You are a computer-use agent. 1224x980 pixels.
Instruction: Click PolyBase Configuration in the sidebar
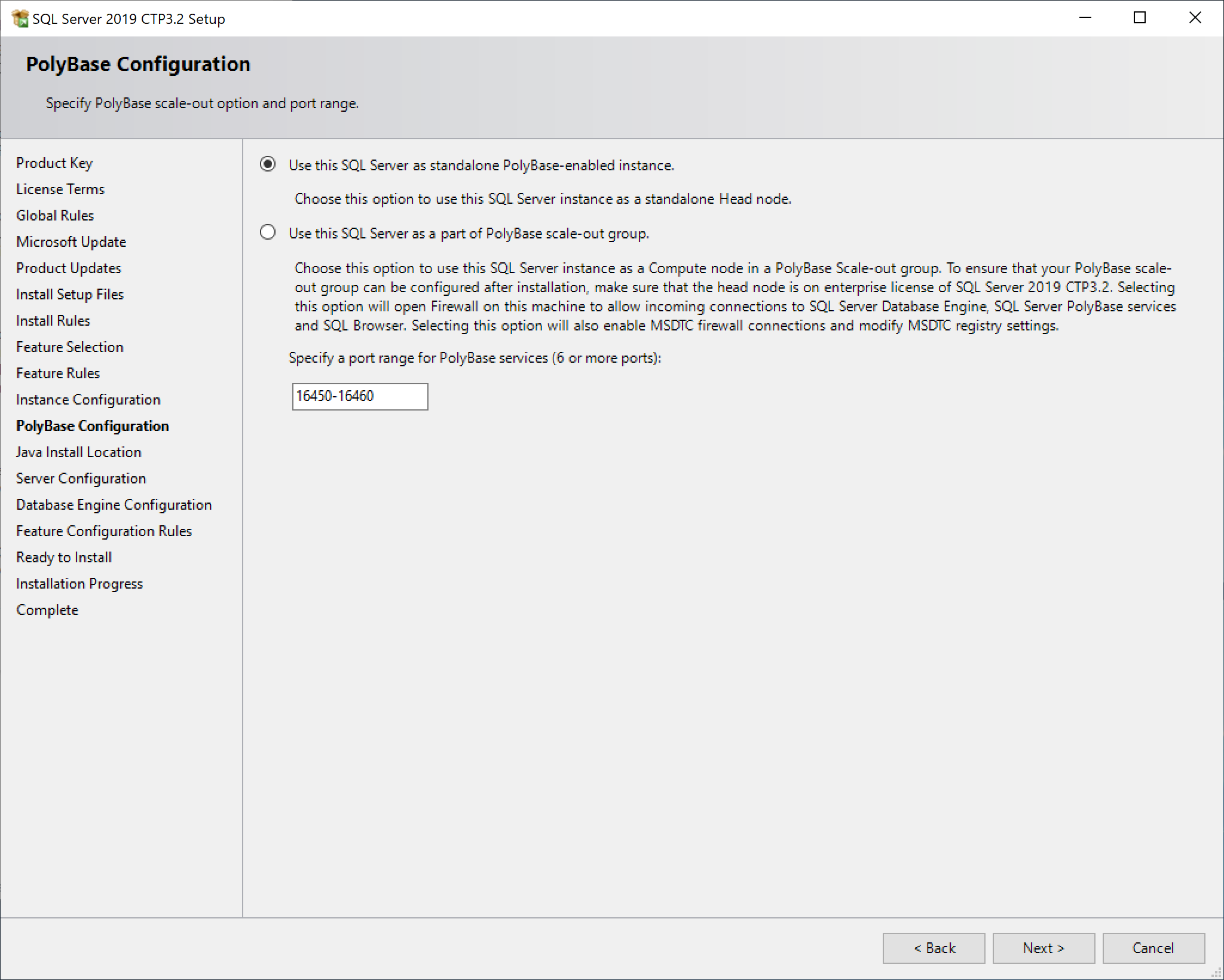tap(93, 426)
